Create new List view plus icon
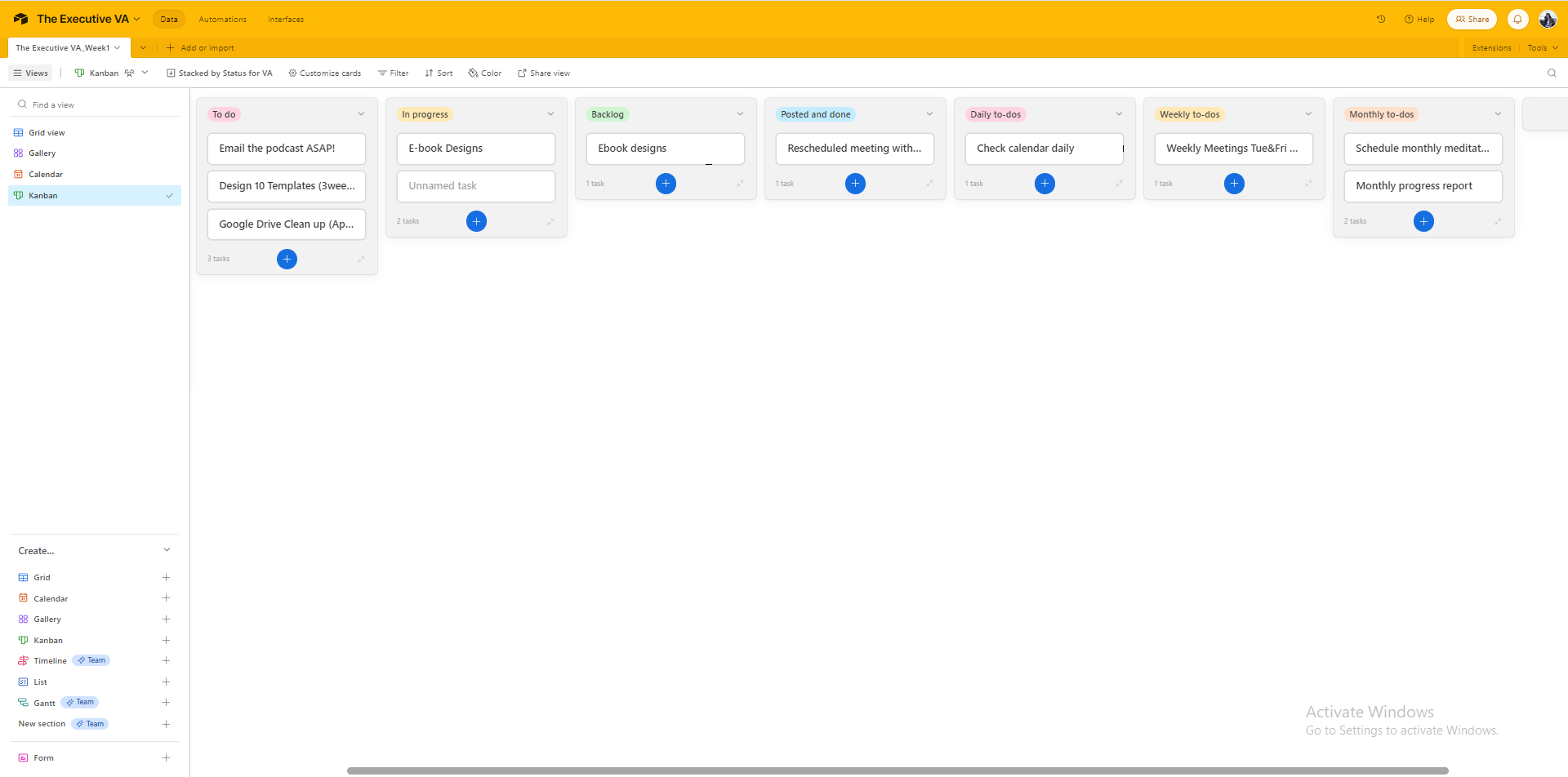 coord(166,682)
